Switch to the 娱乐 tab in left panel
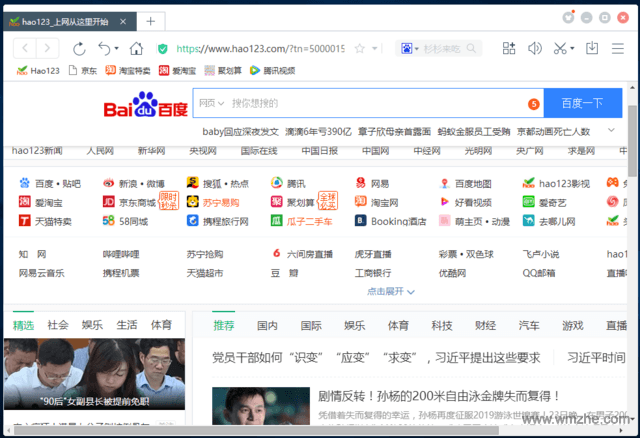Viewport: 640px width, 438px height. click(x=92, y=325)
